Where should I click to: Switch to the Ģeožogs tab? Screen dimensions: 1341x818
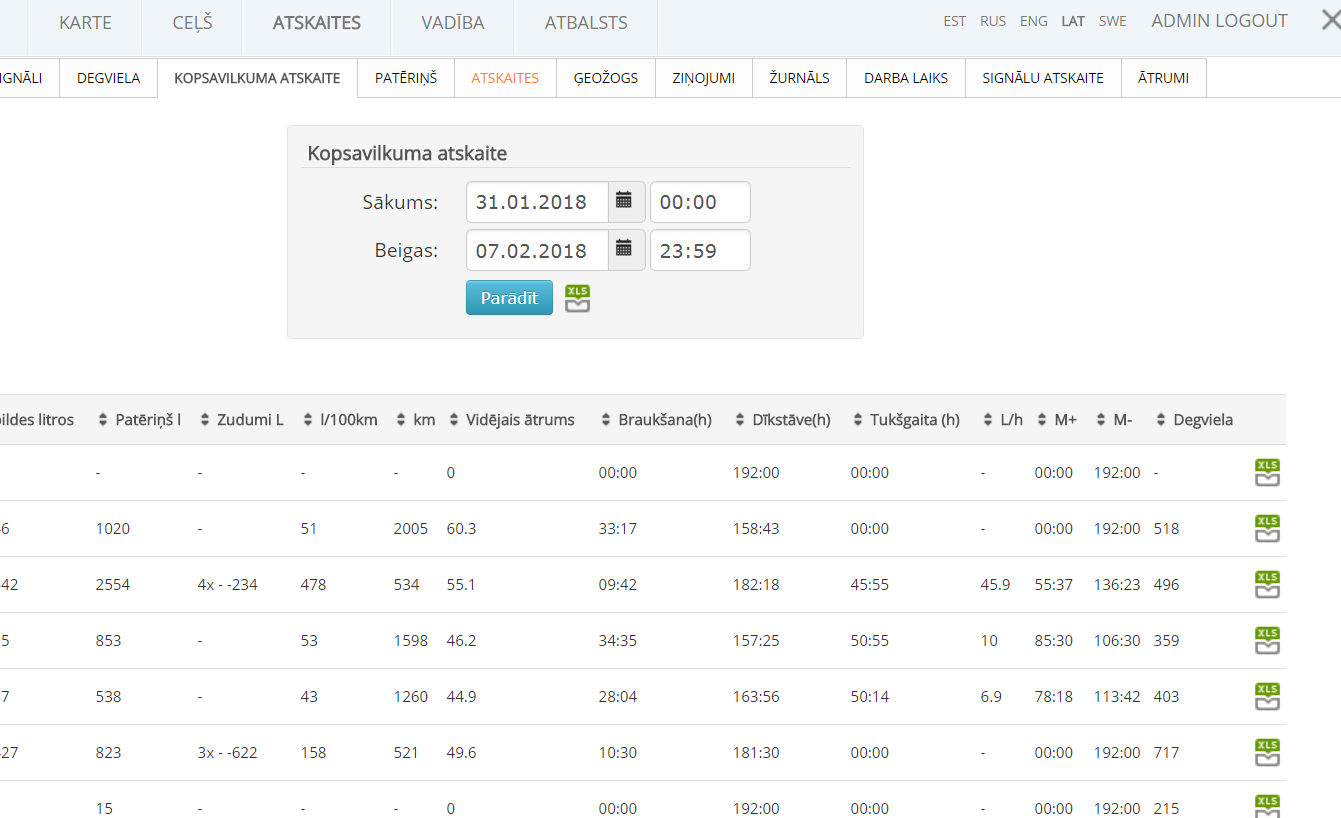tap(605, 78)
